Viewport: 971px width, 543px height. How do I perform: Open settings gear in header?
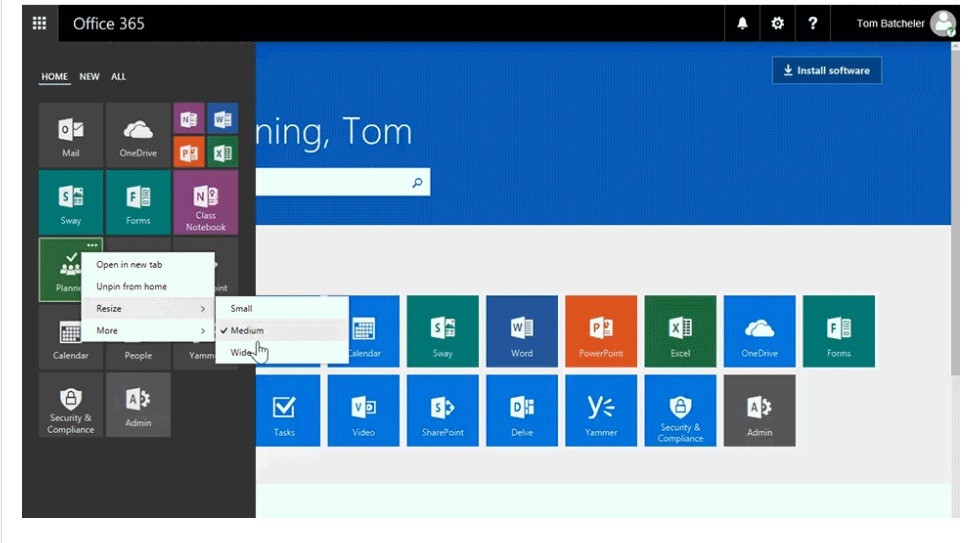coord(777,24)
